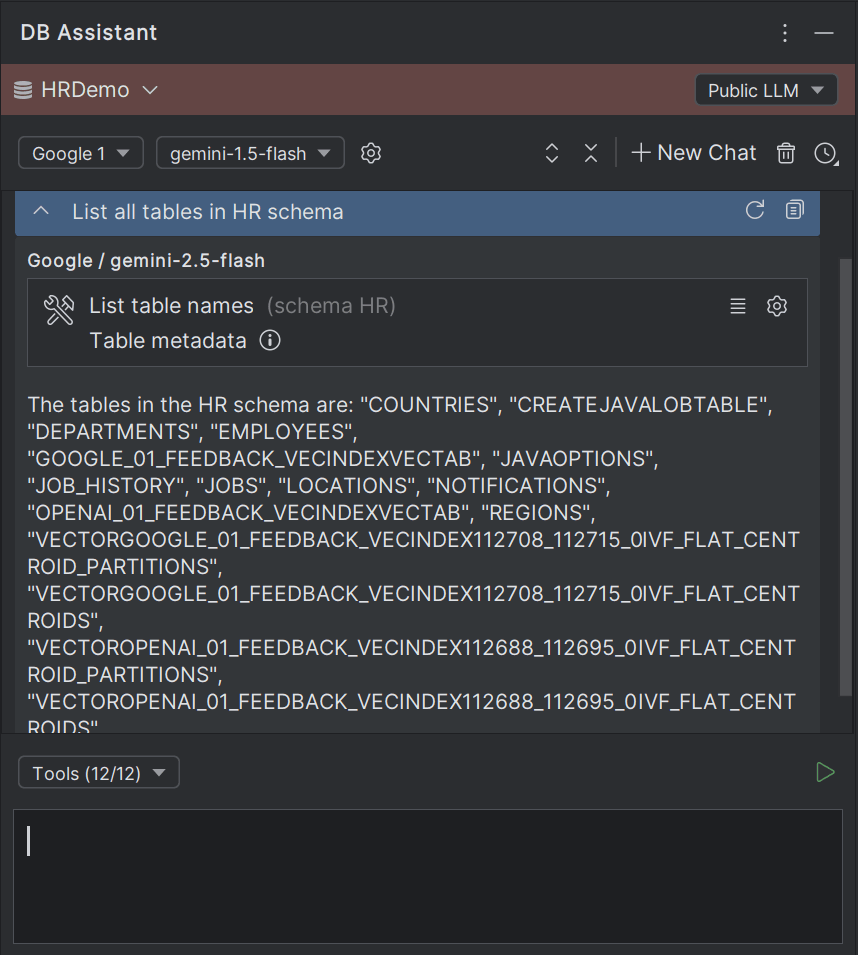Minimize the DB Assistant panel
The width and height of the screenshot is (858, 955).
(824, 33)
